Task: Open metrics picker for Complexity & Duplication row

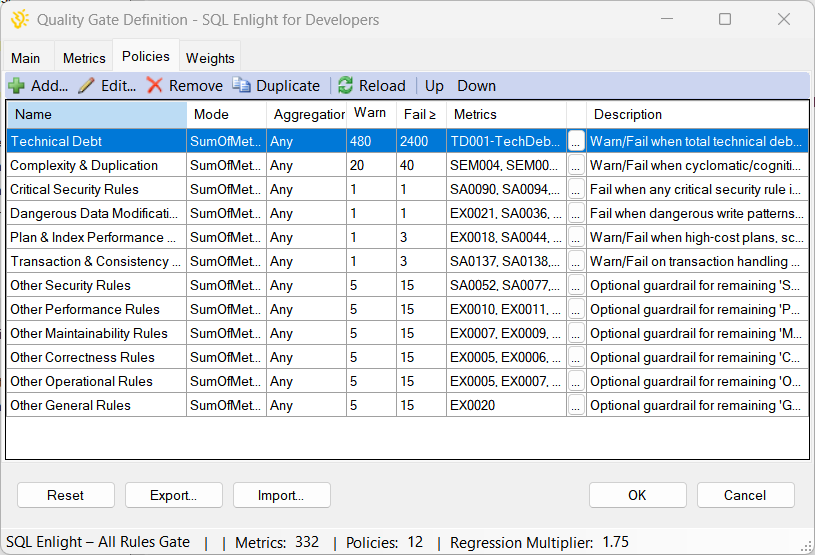Action: click(576, 165)
